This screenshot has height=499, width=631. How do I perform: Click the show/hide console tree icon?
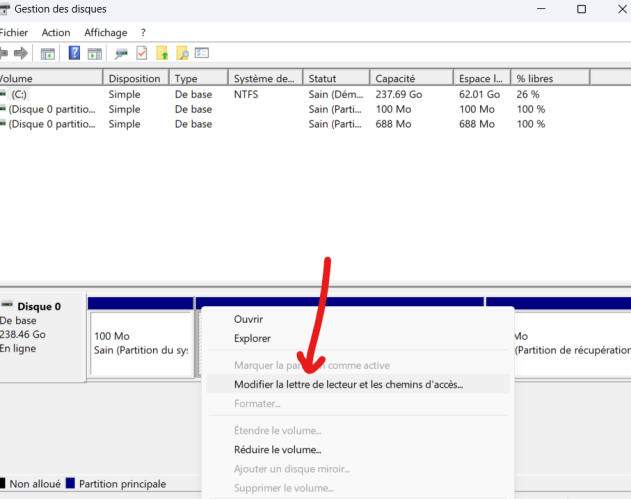pyautogui.click(x=47, y=53)
